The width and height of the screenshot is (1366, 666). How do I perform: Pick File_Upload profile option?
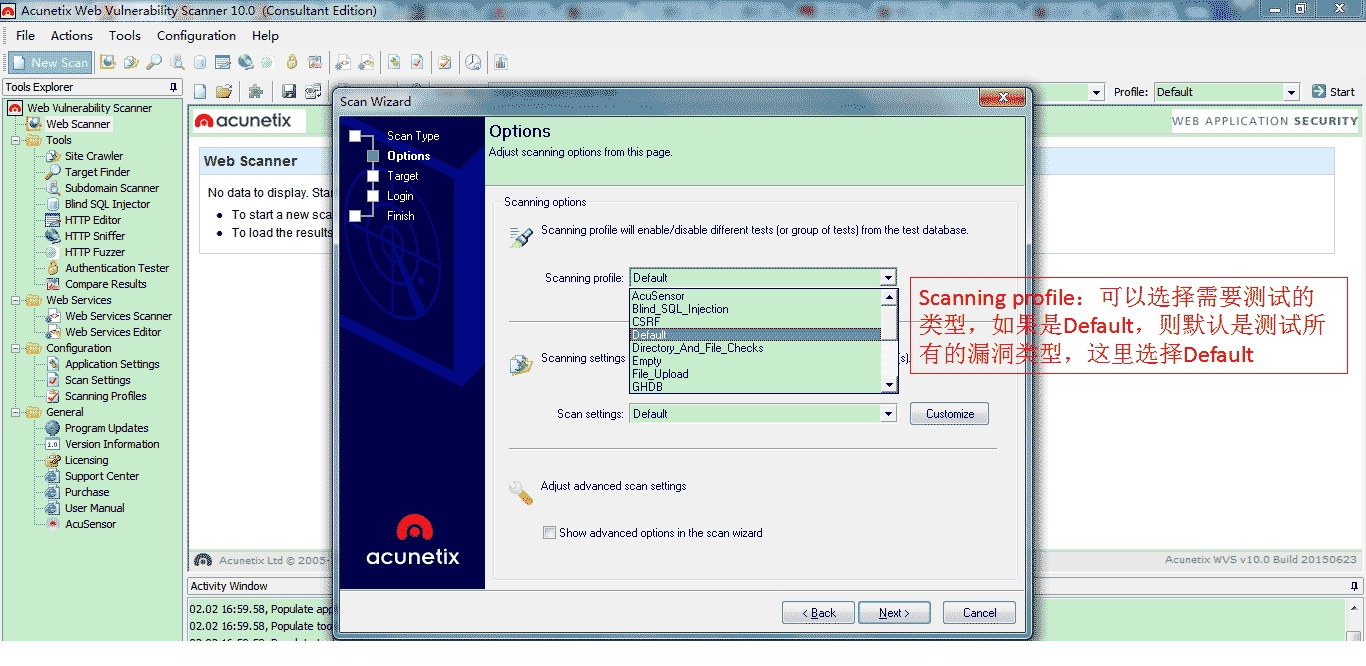[755, 374]
